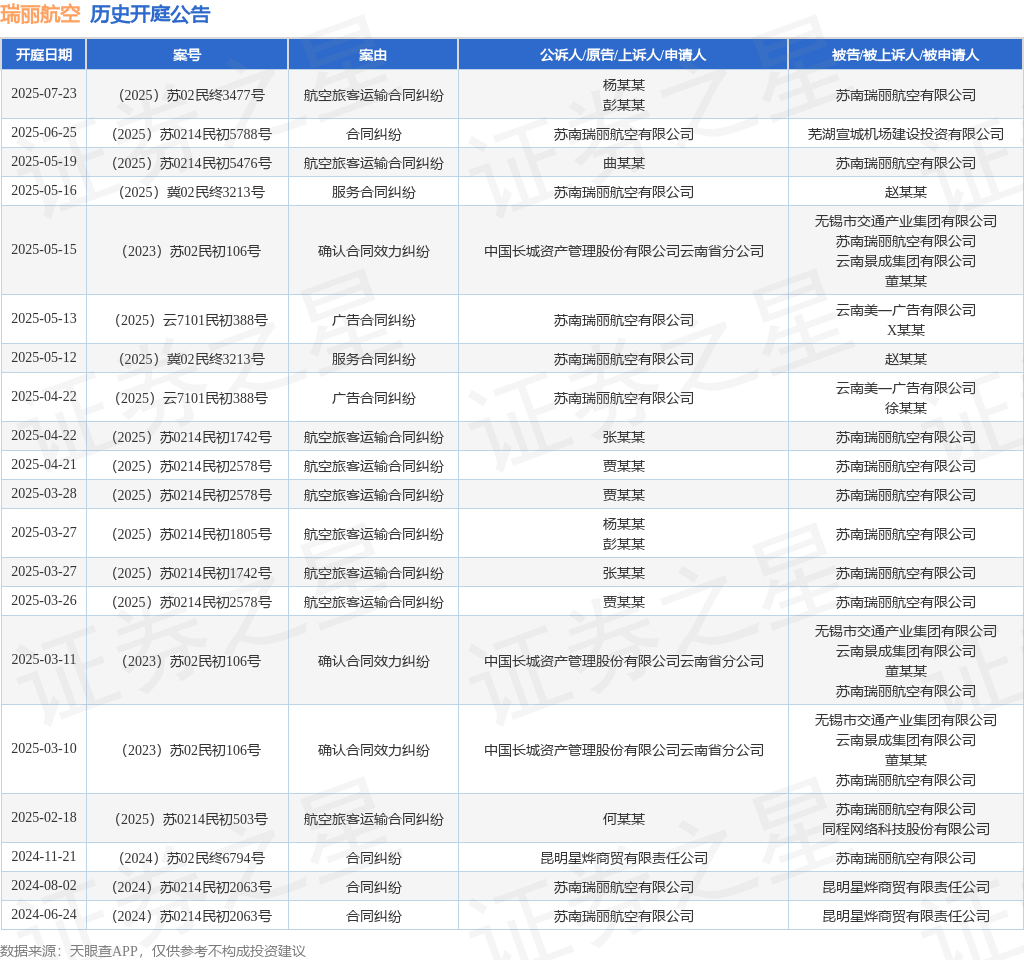
Task: Click 赵某某 in the 2025-05-12 row
Action: coord(905,359)
